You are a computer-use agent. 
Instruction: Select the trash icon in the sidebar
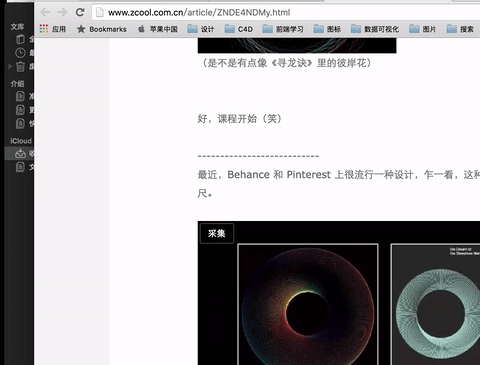20,66
